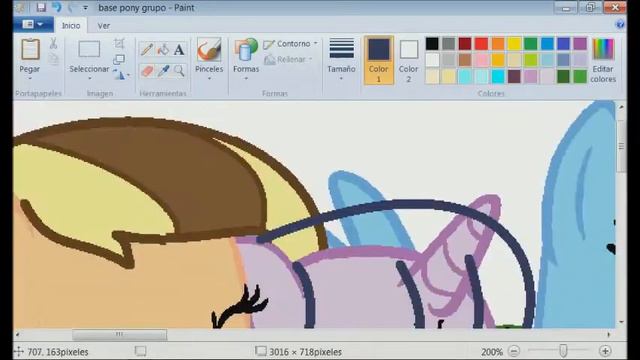This screenshot has height=360, width=640.
Task: Open the blue Paint file menu button
Action: point(33,24)
